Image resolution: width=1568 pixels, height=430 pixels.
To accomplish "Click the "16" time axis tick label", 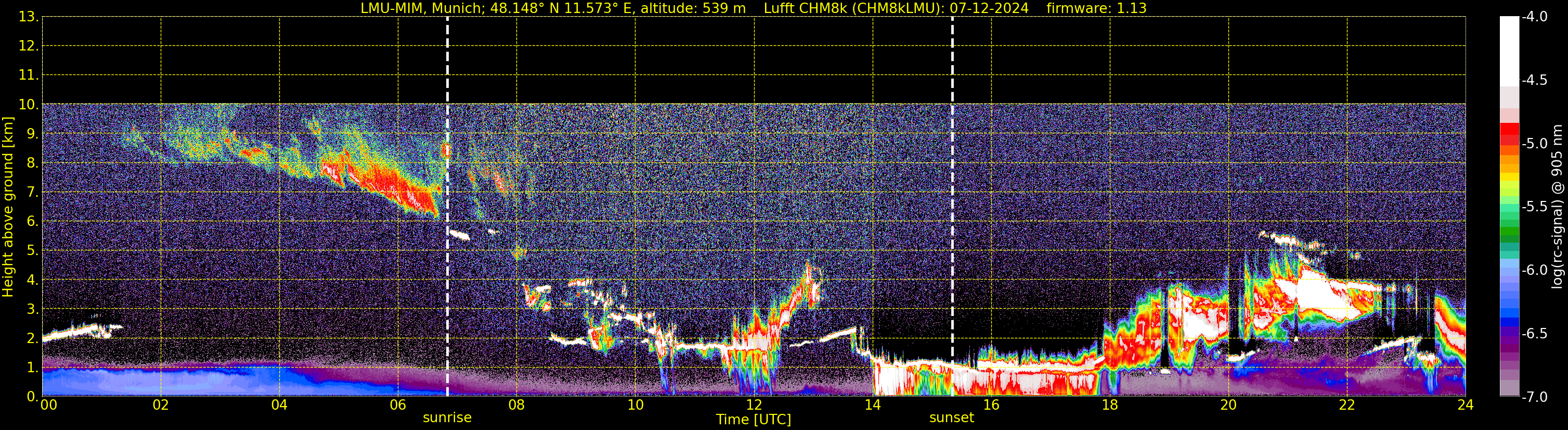I will pyautogui.click(x=991, y=405).
